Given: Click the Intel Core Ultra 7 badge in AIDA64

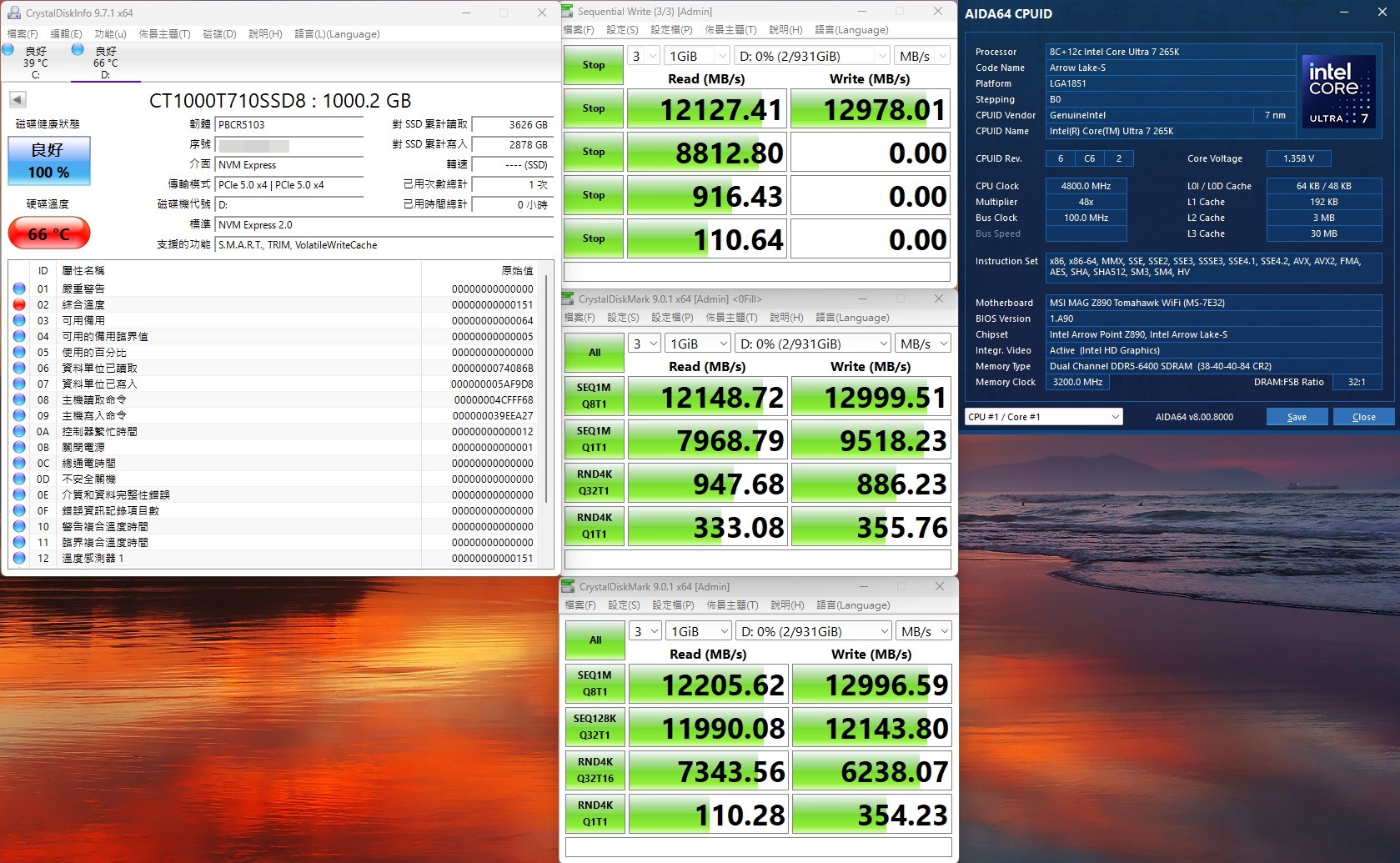Looking at the screenshot, I should click(x=1338, y=92).
